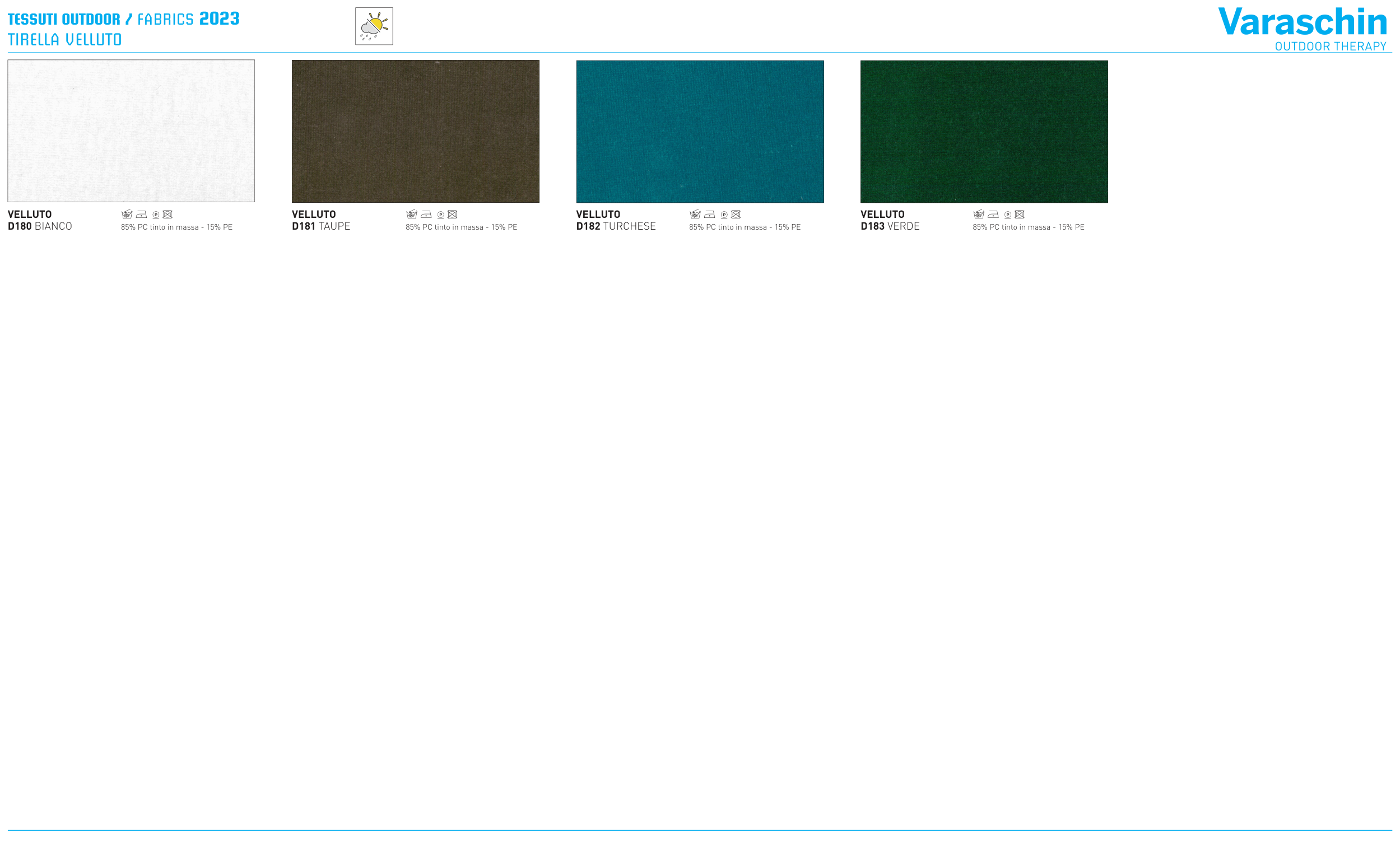Select the turquoise Turchese fabric swatch

699,131
